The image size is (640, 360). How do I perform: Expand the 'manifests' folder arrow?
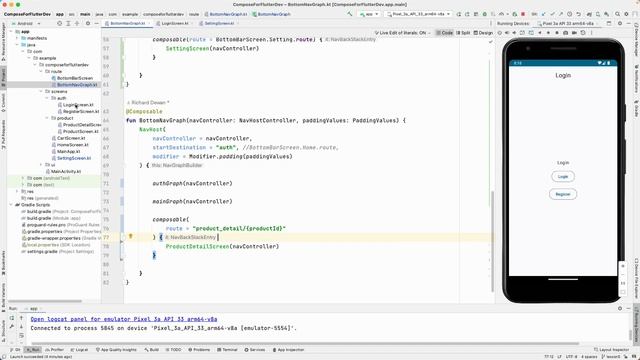pyautogui.click(x=18, y=38)
